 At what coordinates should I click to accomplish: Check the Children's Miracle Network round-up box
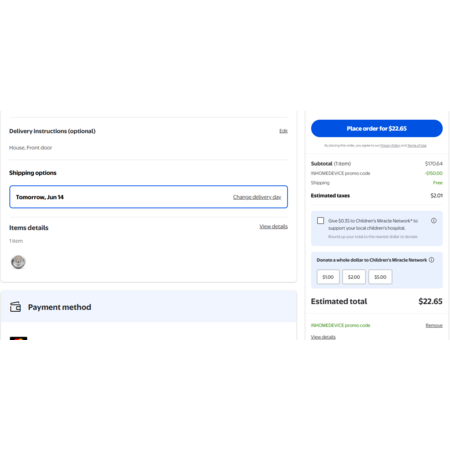pos(320,221)
